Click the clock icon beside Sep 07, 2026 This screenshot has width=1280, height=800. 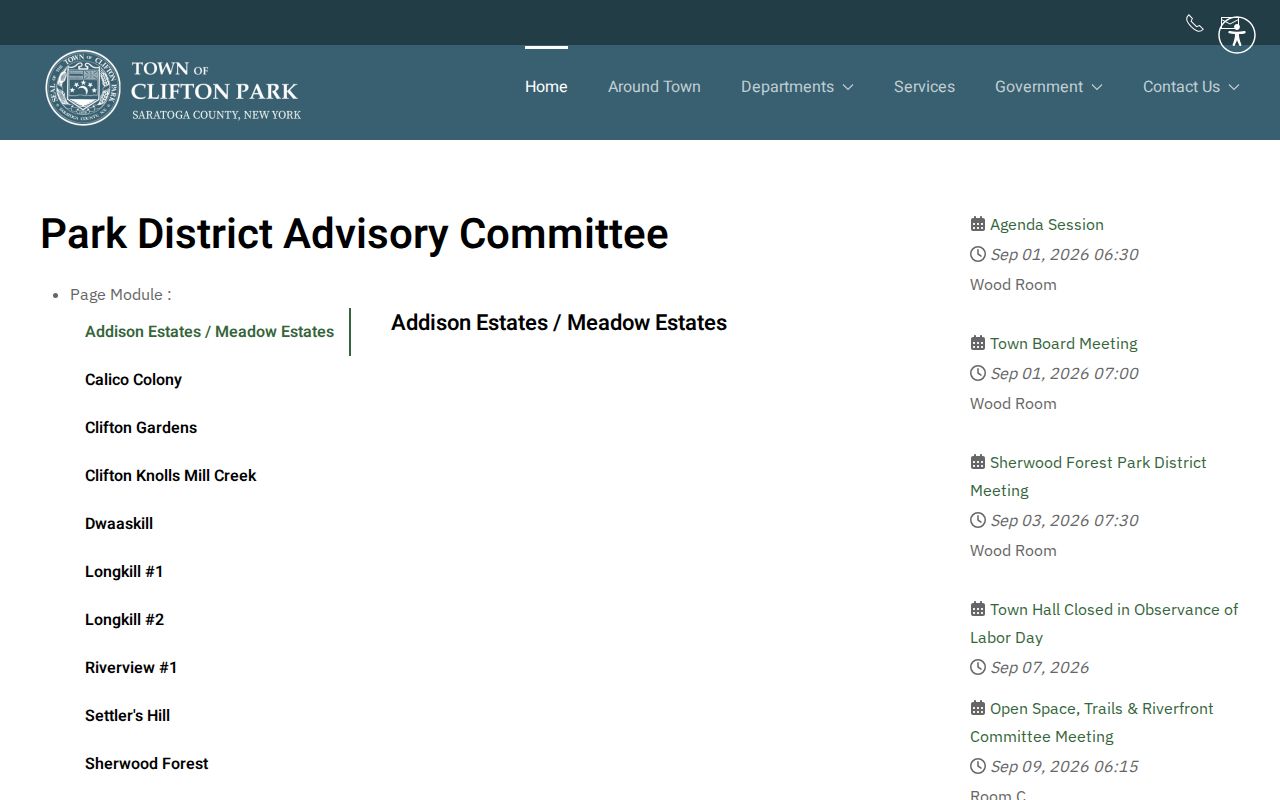click(x=978, y=667)
